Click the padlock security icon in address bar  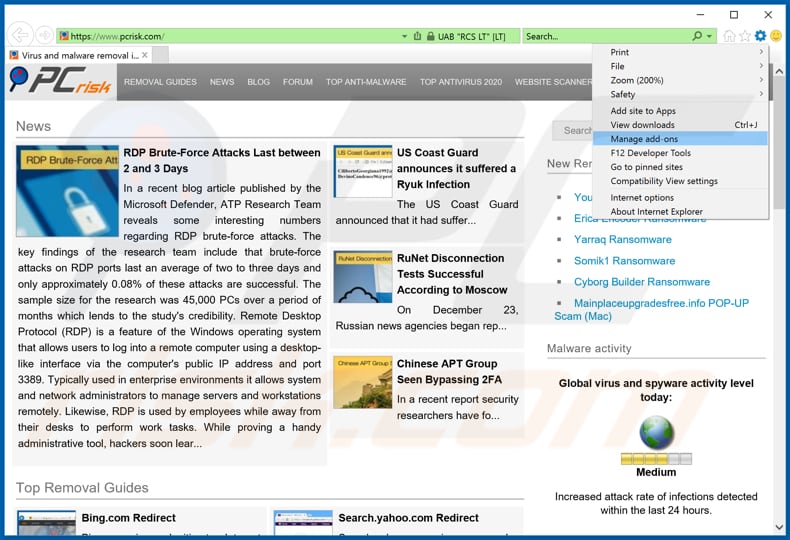tap(431, 36)
